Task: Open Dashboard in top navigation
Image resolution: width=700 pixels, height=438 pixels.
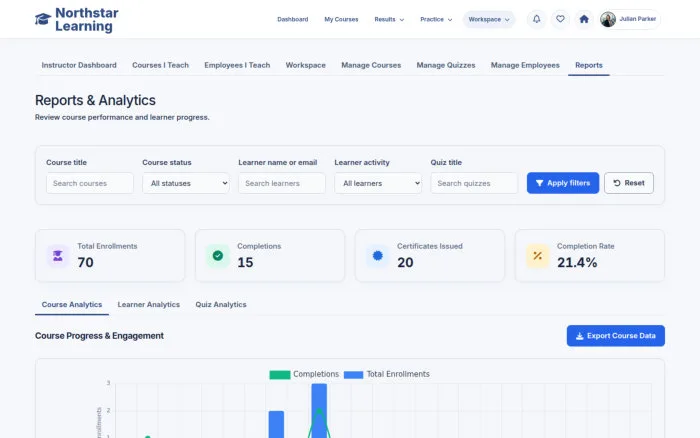Action: pos(292,20)
